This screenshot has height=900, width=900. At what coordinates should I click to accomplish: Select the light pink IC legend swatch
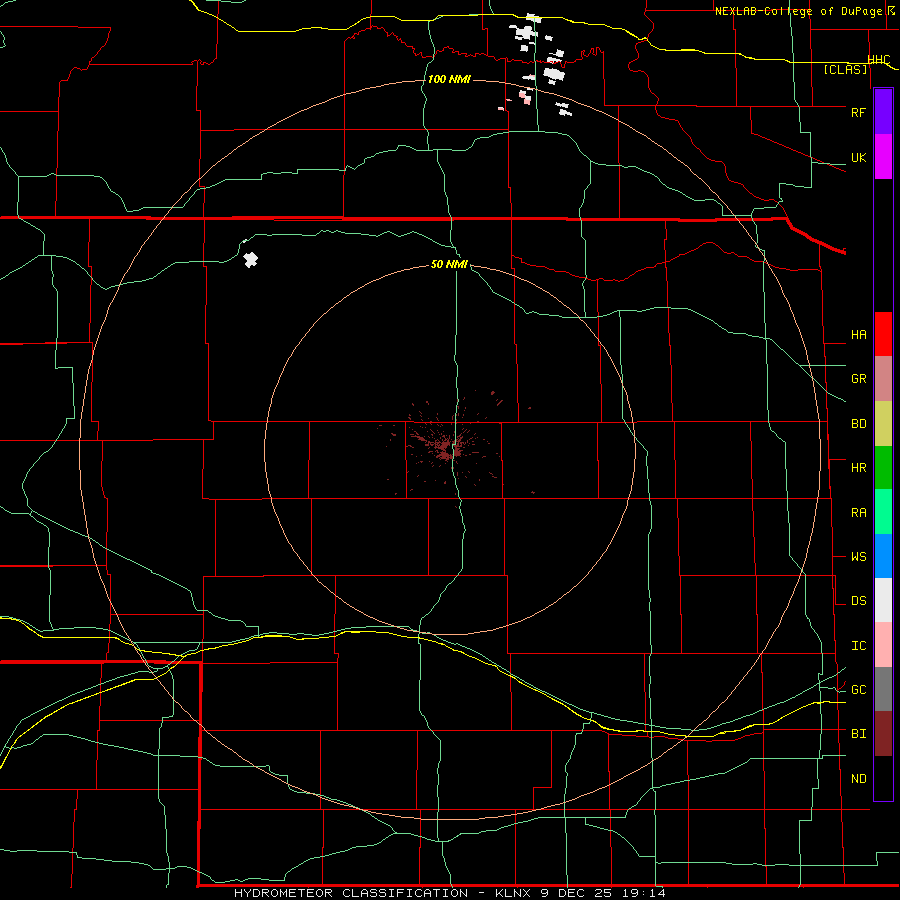pyautogui.click(x=883, y=645)
